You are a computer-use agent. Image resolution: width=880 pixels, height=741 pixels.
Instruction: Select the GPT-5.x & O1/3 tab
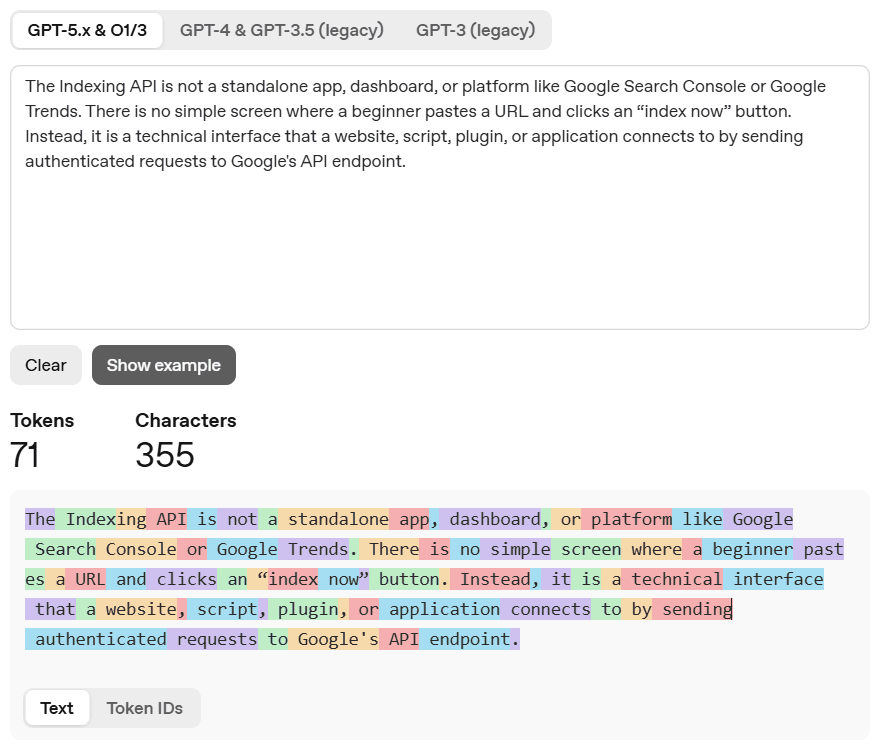(x=87, y=30)
